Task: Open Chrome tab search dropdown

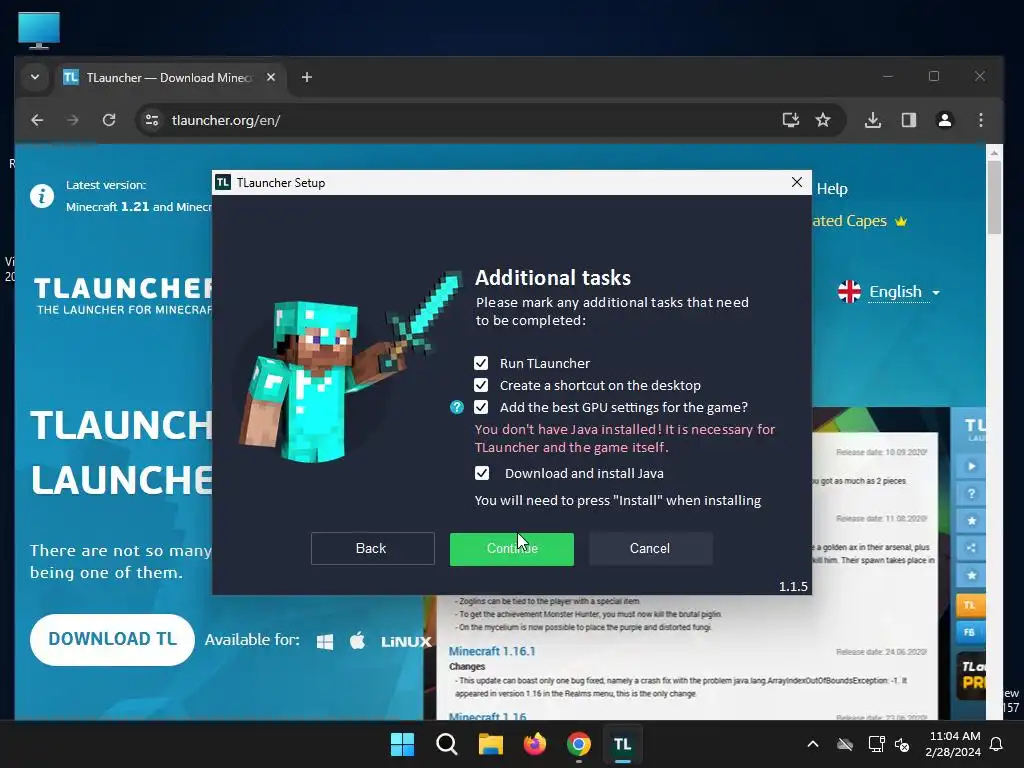Action: (x=35, y=77)
